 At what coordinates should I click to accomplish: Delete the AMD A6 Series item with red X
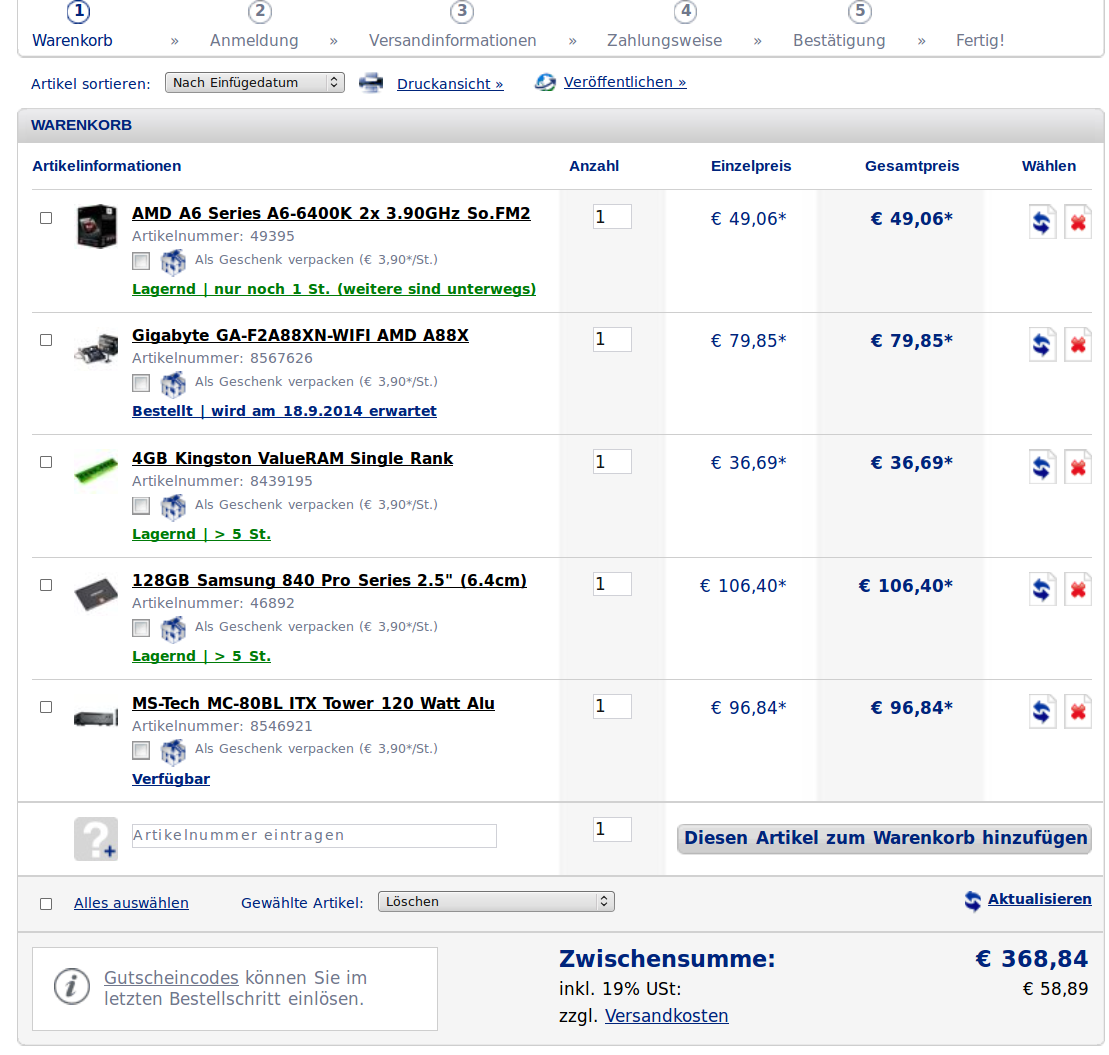point(1077,222)
